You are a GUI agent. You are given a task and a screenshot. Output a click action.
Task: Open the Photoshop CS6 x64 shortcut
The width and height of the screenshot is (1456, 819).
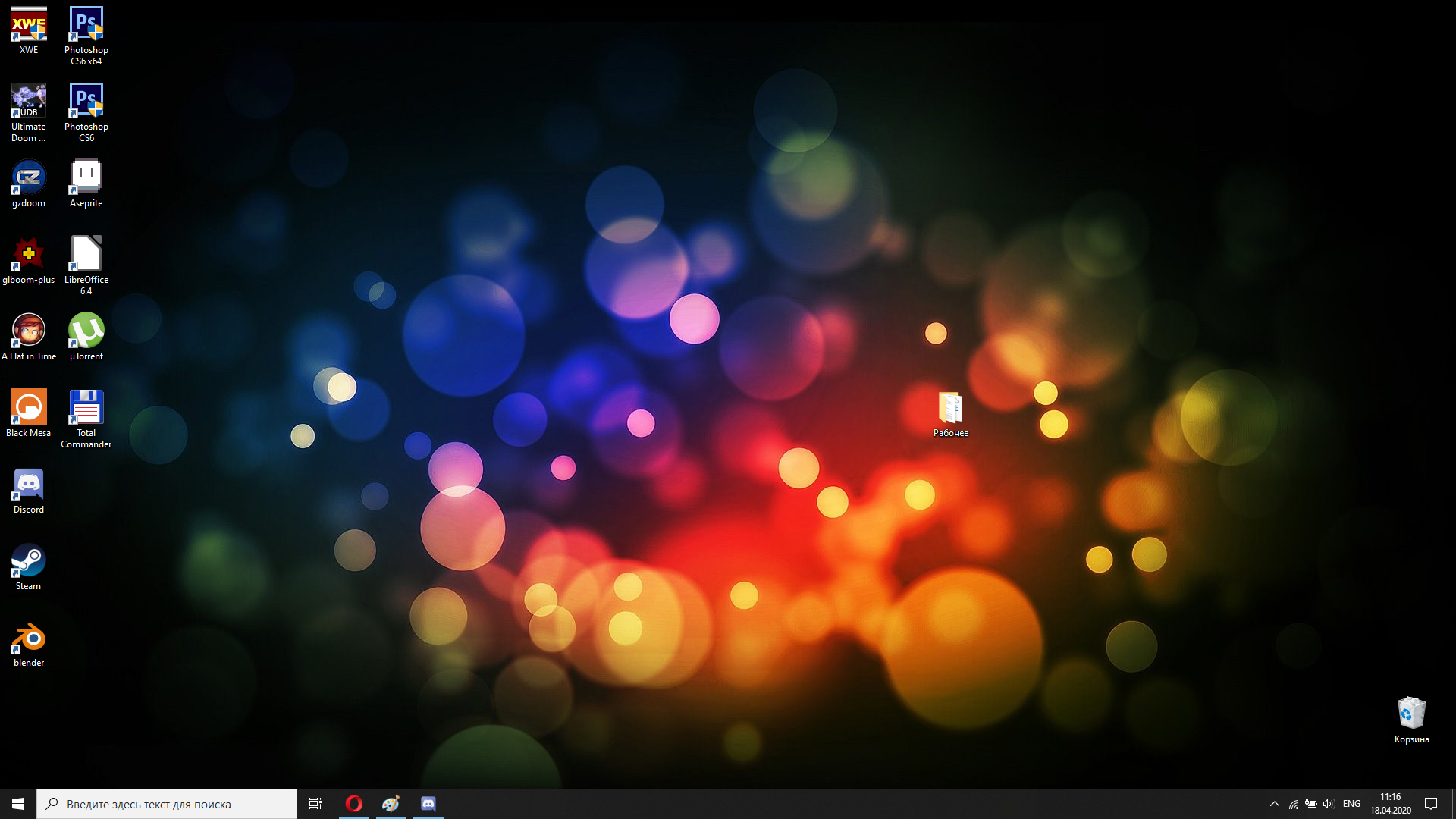pos(86,36)
